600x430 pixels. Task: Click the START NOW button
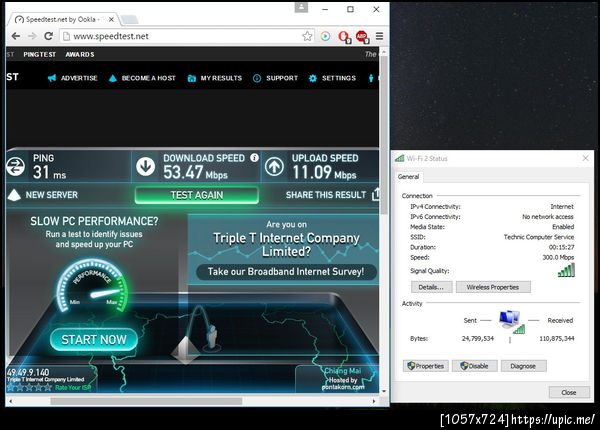(94, 339)
